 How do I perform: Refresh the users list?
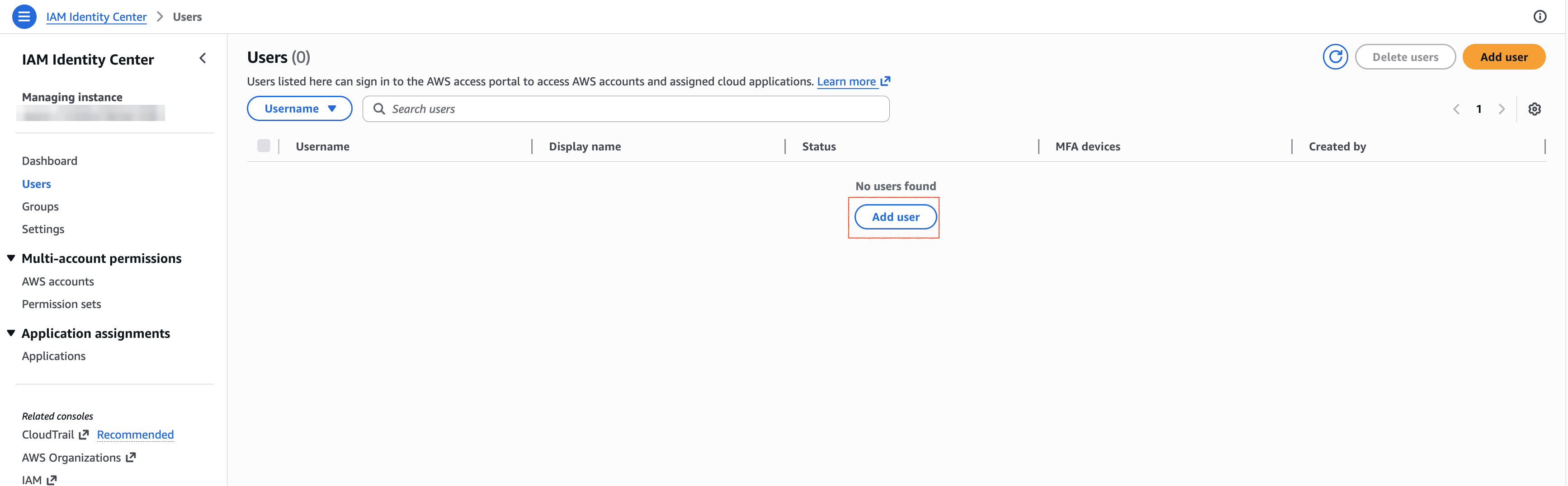point(1335,56)
